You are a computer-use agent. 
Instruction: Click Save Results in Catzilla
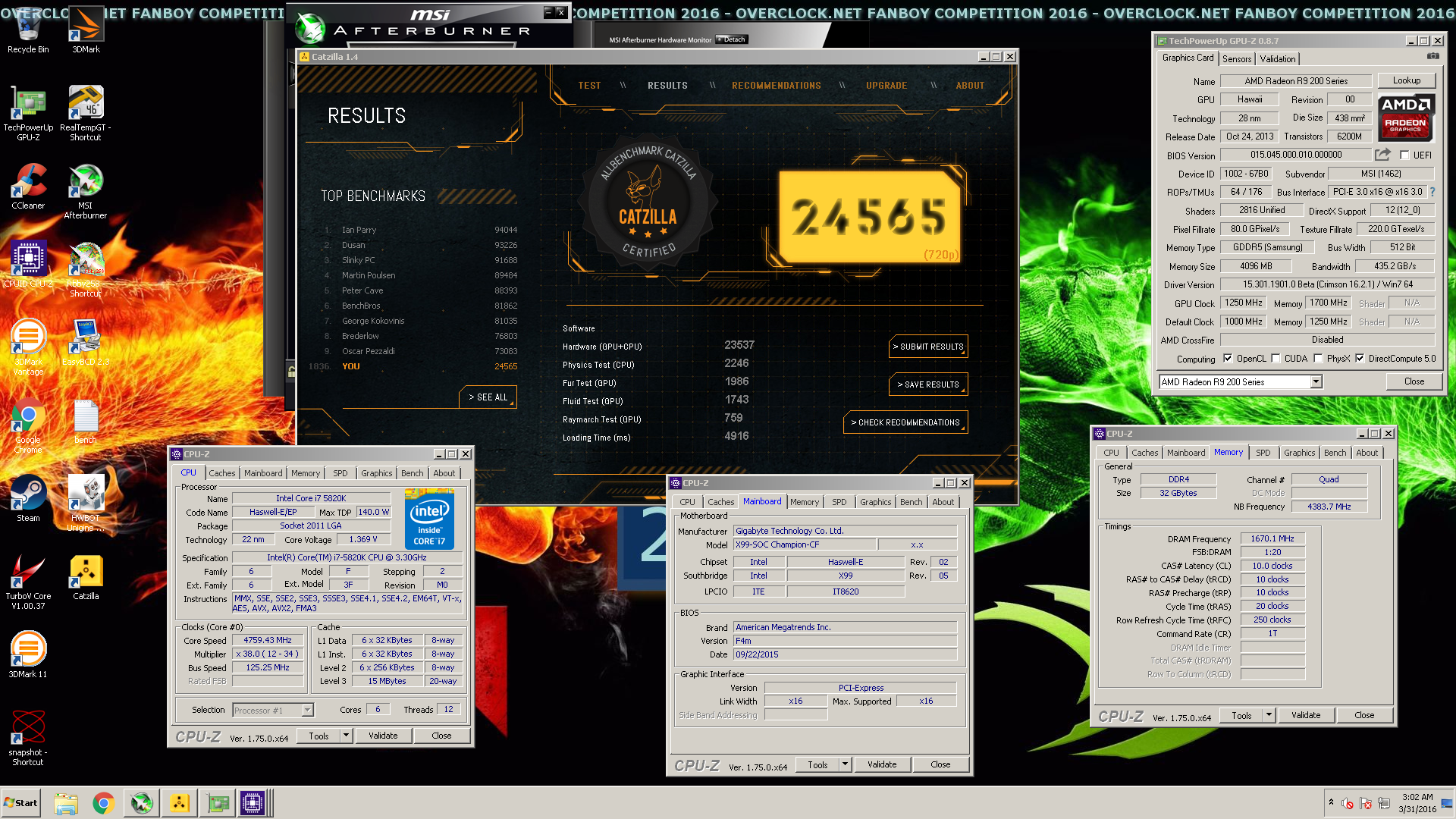(x=928, y=384)
